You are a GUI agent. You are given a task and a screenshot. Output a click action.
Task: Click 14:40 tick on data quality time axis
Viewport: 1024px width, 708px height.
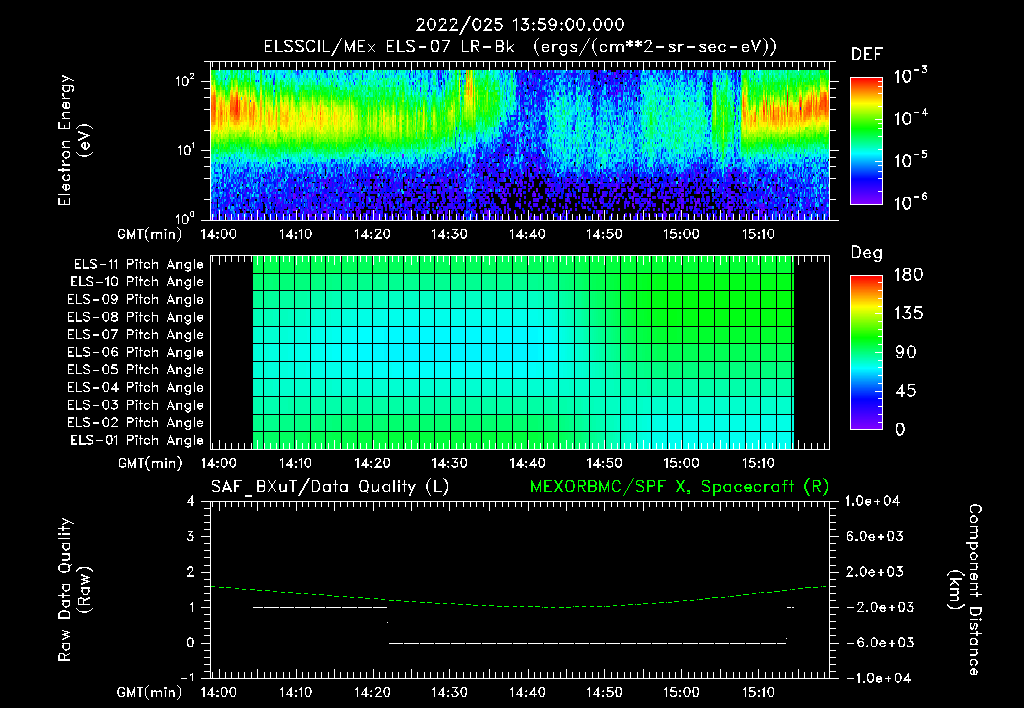tap(527, 692)
